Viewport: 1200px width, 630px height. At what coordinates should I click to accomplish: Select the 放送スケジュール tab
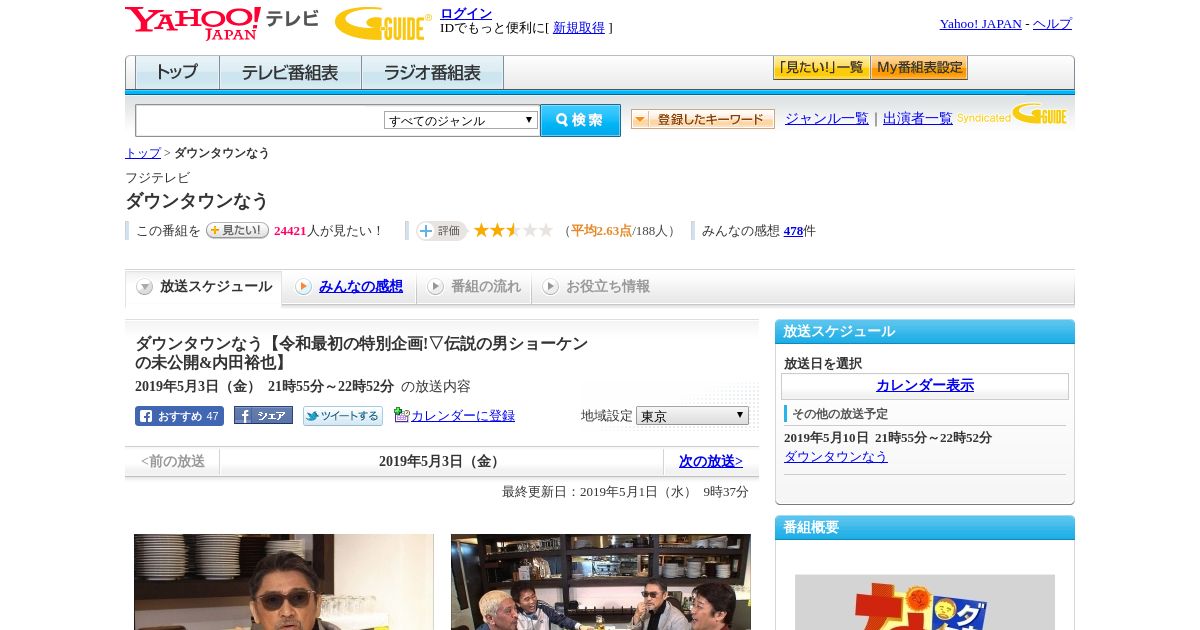pos(204,287)
